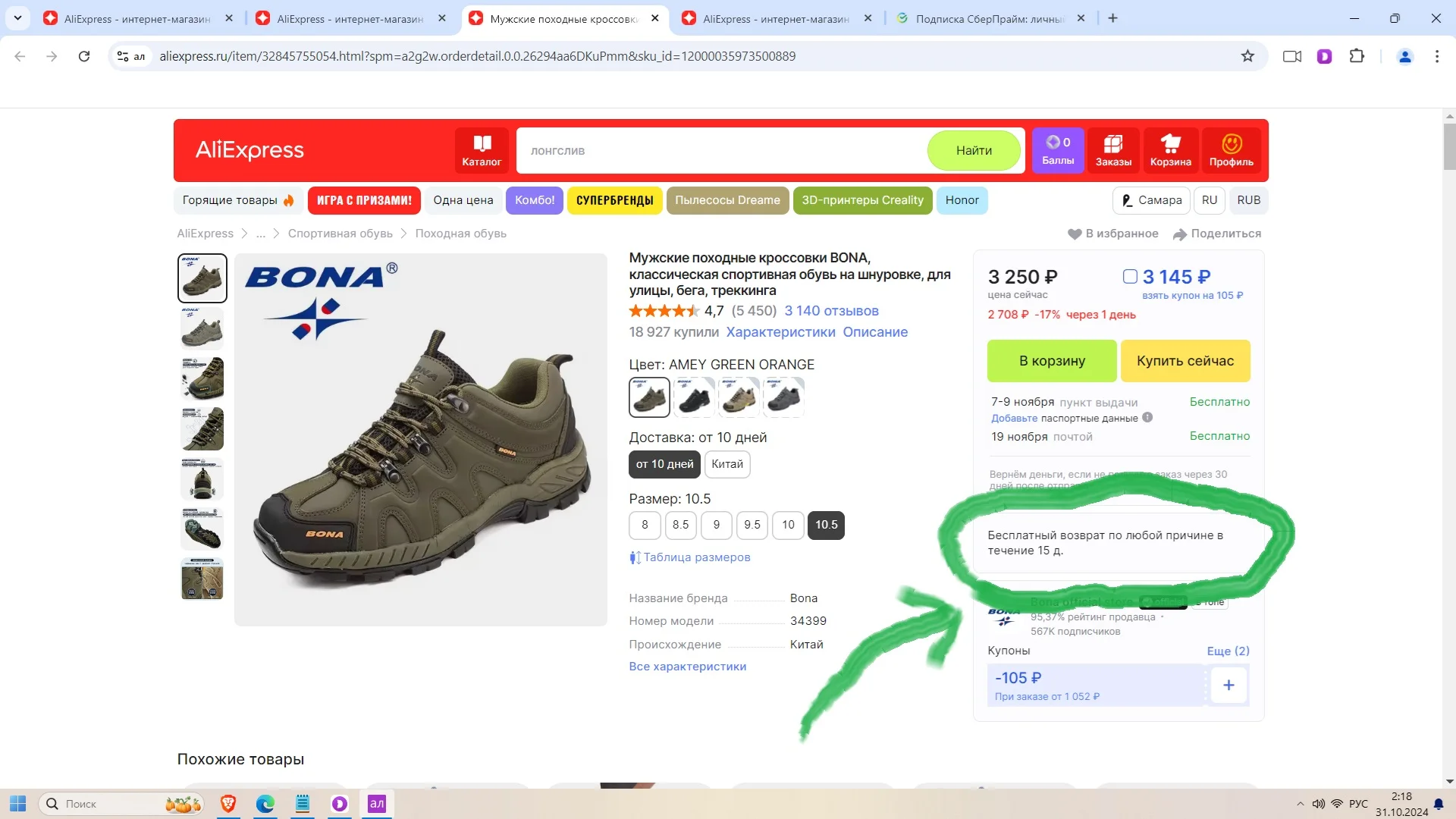Share the product via Поделиться
Image resolution: width=1456 pixels, height=819 pixels.
point(1217,234)
